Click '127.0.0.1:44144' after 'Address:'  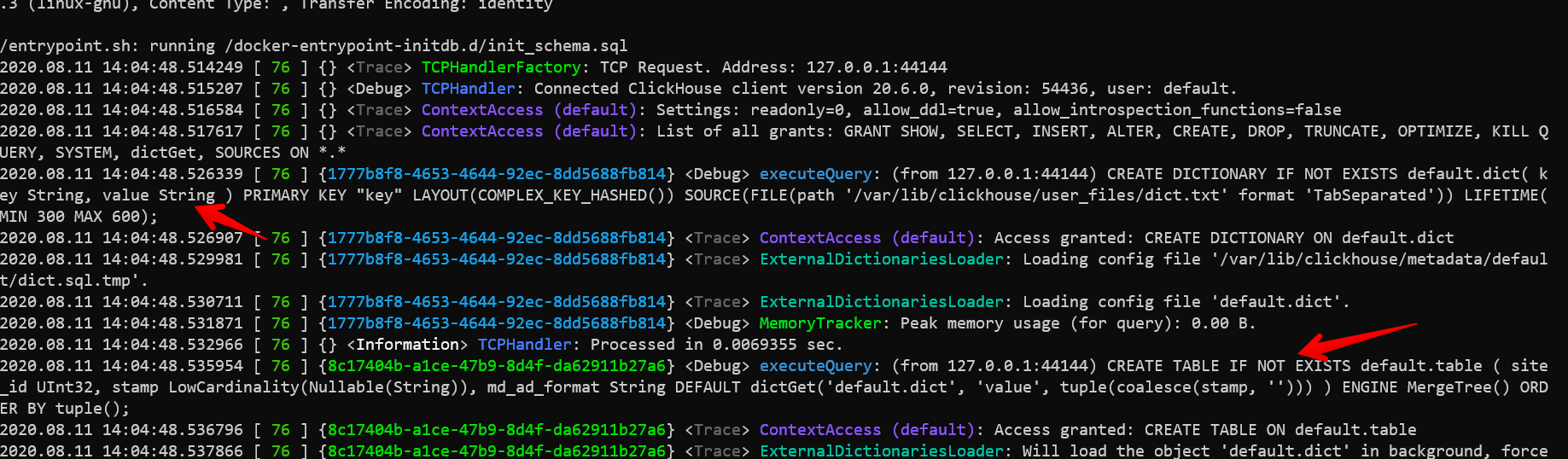pyautogui.click(x=877, y=67)
